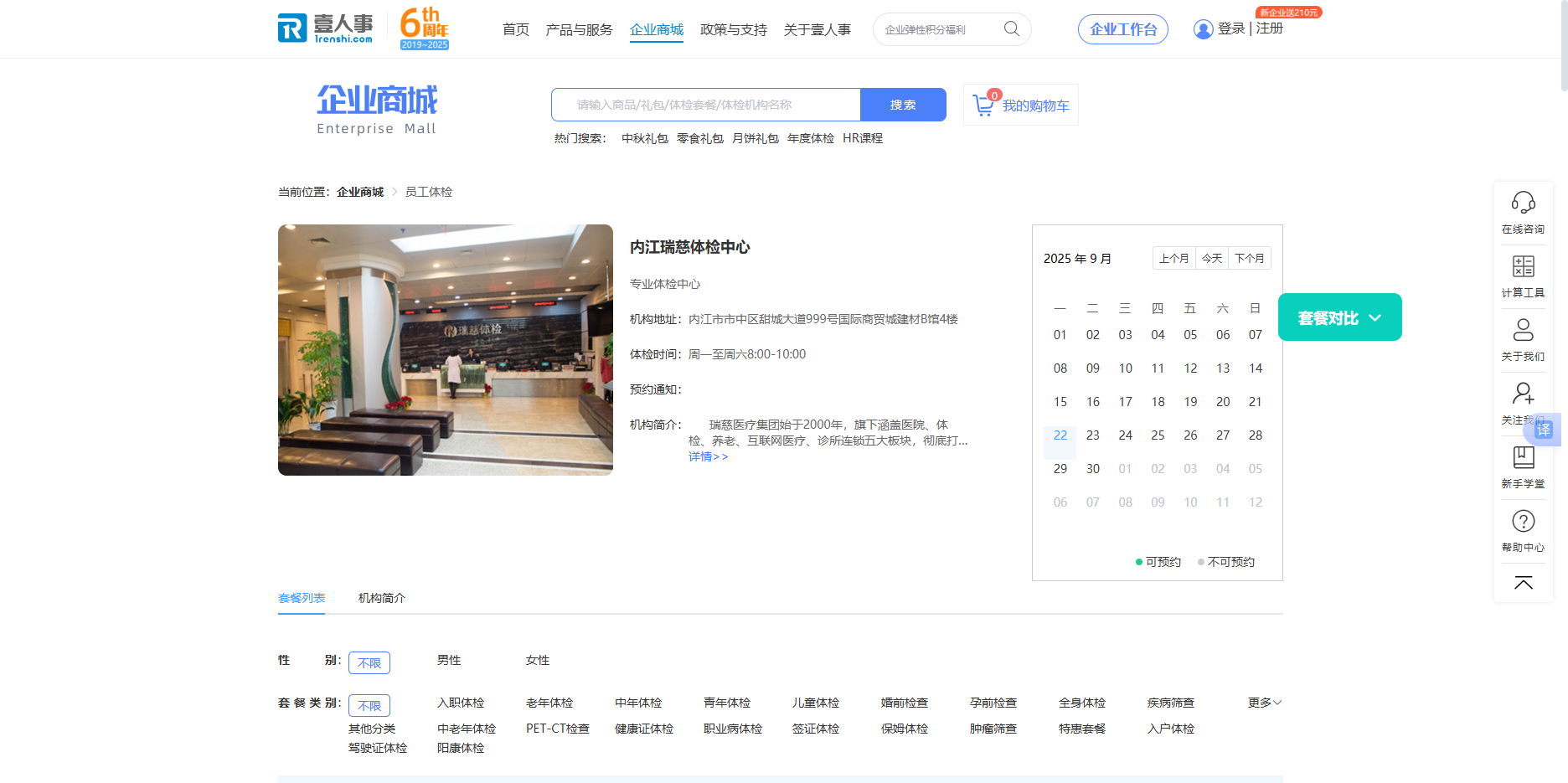
Task: Select 阳康体检 package category
Action: [461, 748]
